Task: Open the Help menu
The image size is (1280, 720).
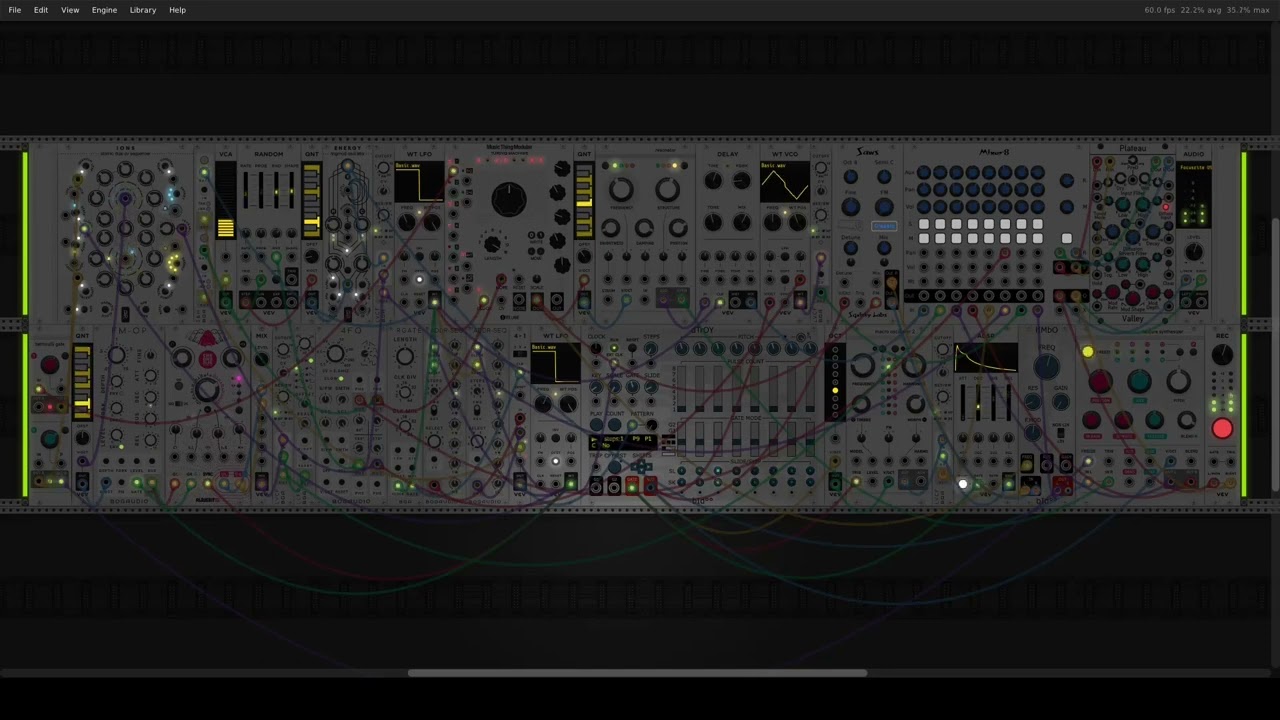Action: point(177,10)
